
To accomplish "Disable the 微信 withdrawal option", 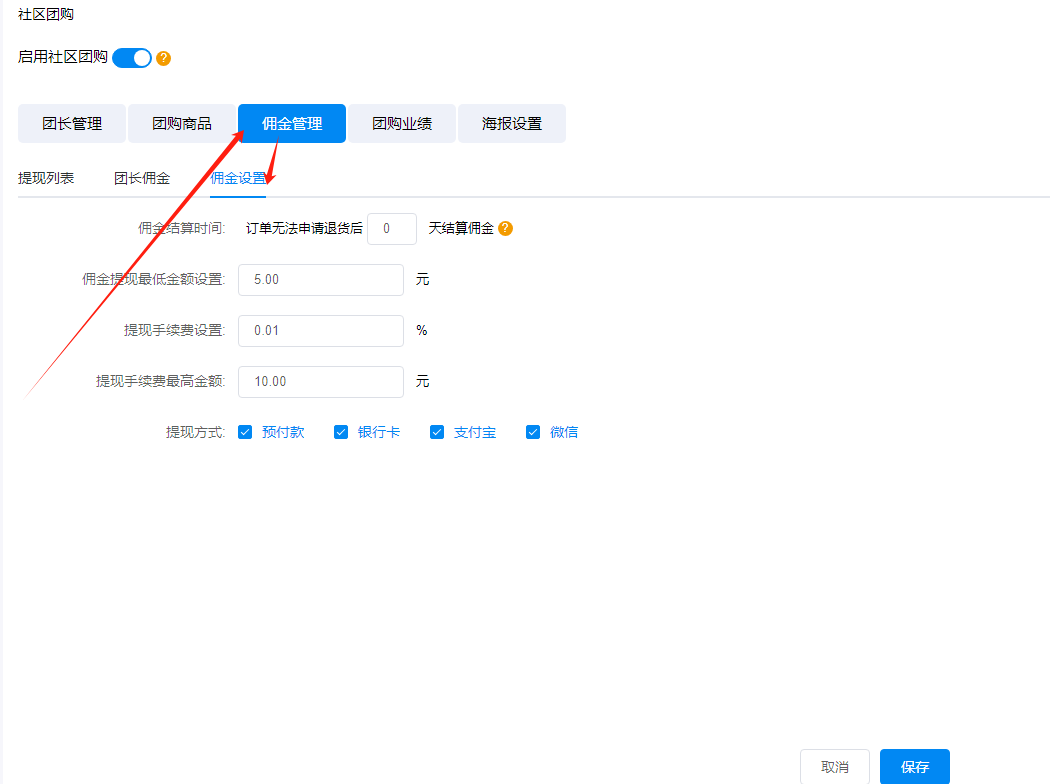I will point(533,432).
